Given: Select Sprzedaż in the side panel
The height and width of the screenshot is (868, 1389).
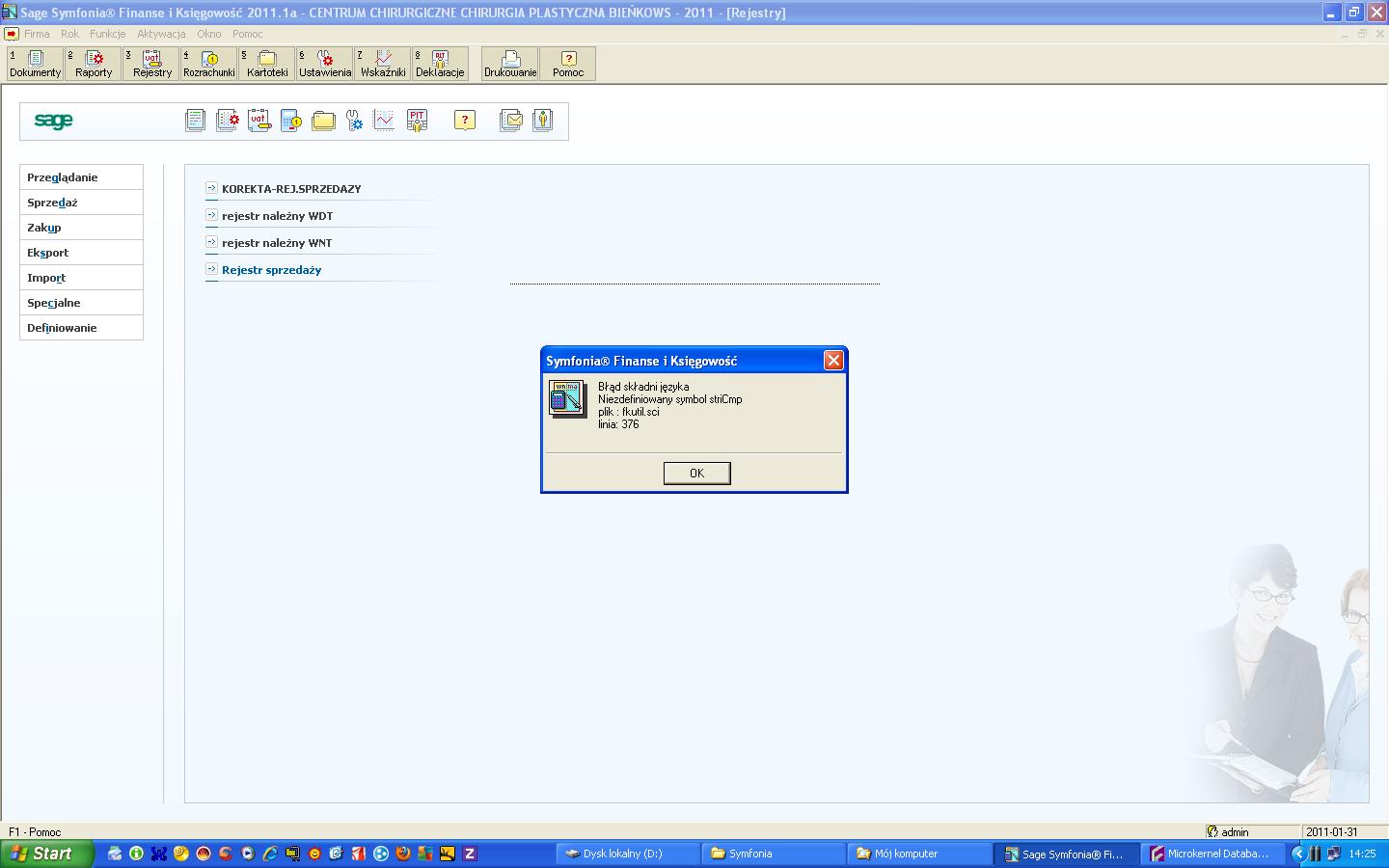Looking at the screenshot, I should coord(81,203).
